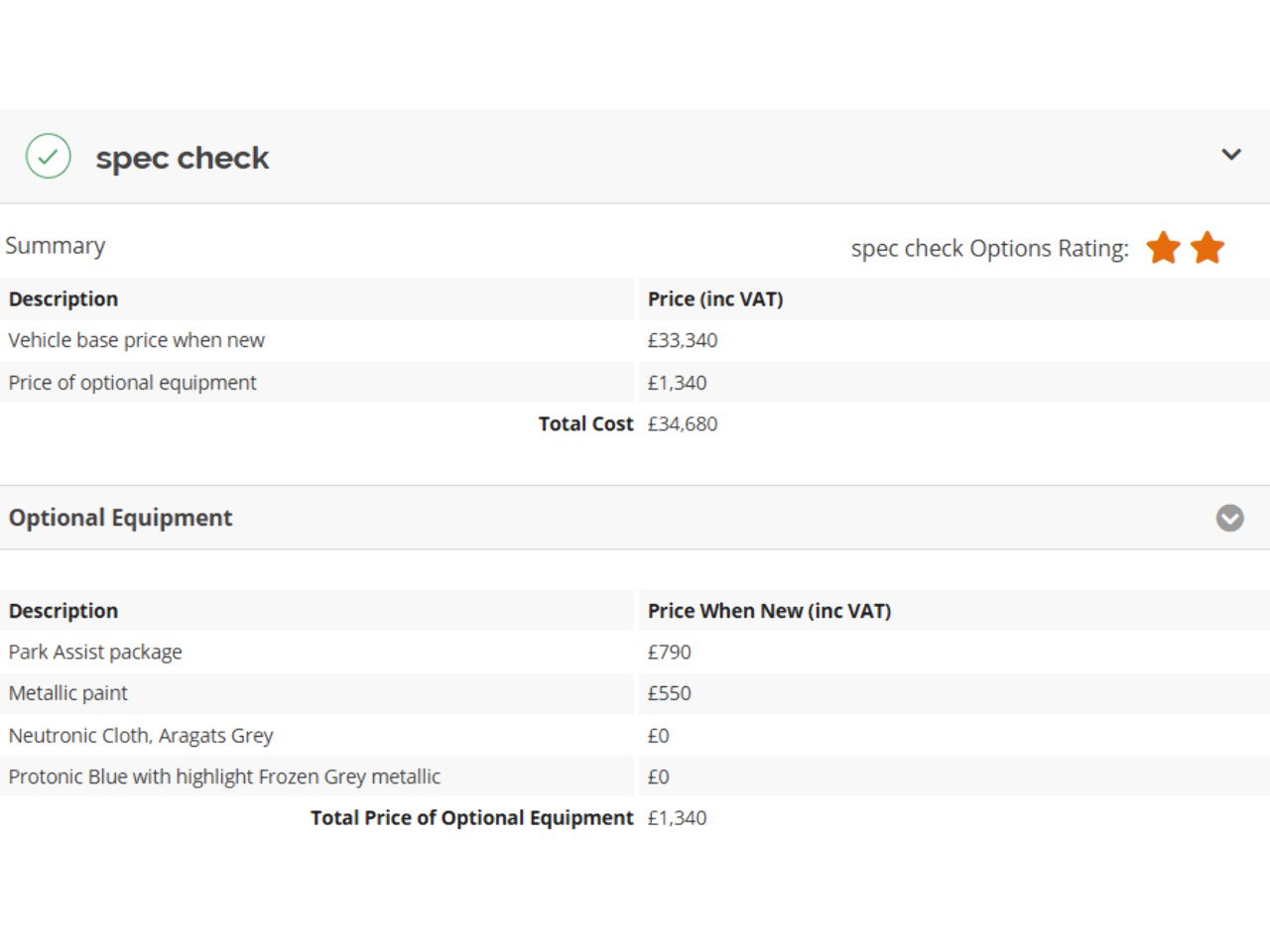Screen dimensions: 1270x952
Task: Select the Metallic paint row
Action: pyautogui.click(x=68, y=693)
